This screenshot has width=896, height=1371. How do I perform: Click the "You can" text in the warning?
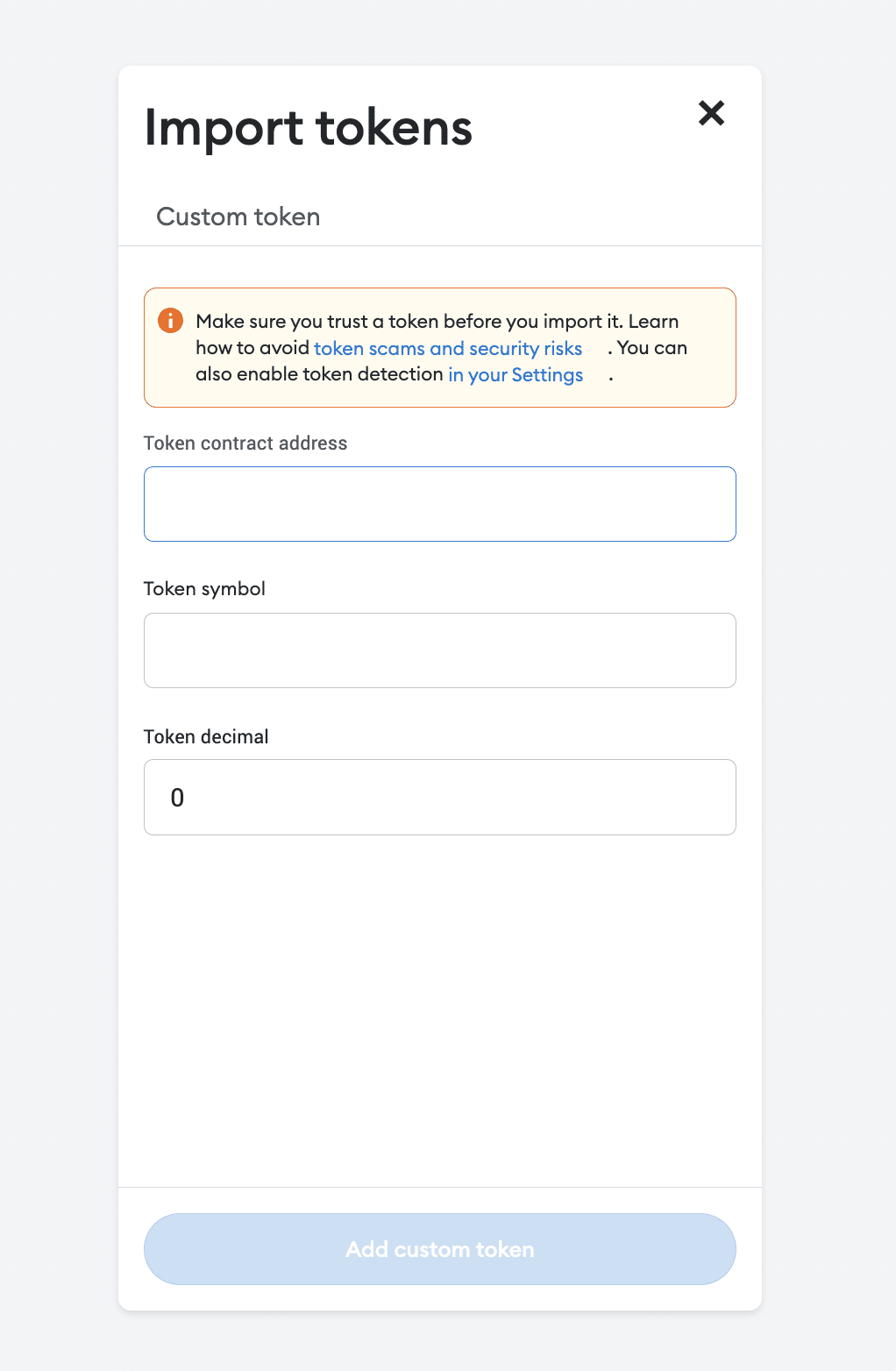point(651,348)
